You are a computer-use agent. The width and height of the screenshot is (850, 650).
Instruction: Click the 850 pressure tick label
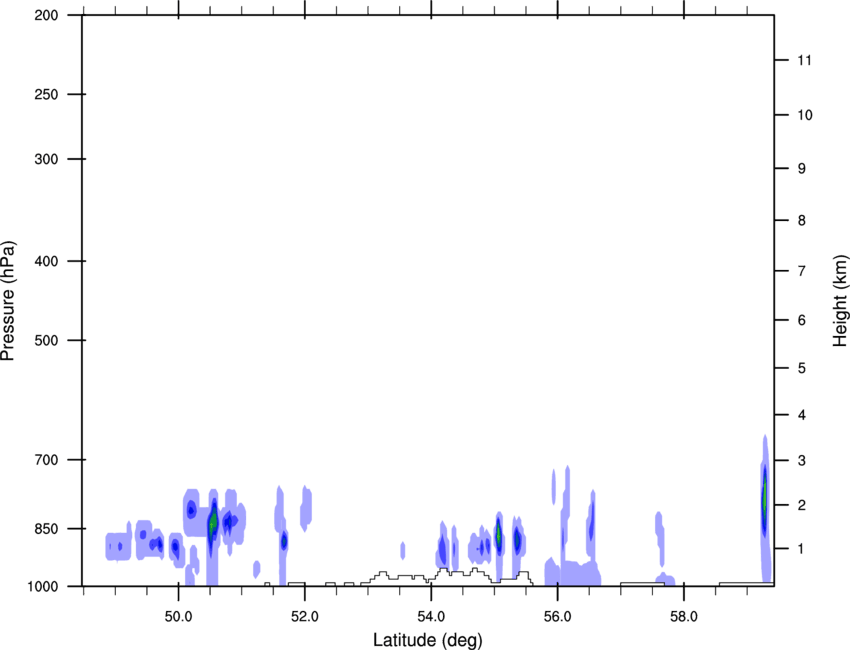(46, 529)
